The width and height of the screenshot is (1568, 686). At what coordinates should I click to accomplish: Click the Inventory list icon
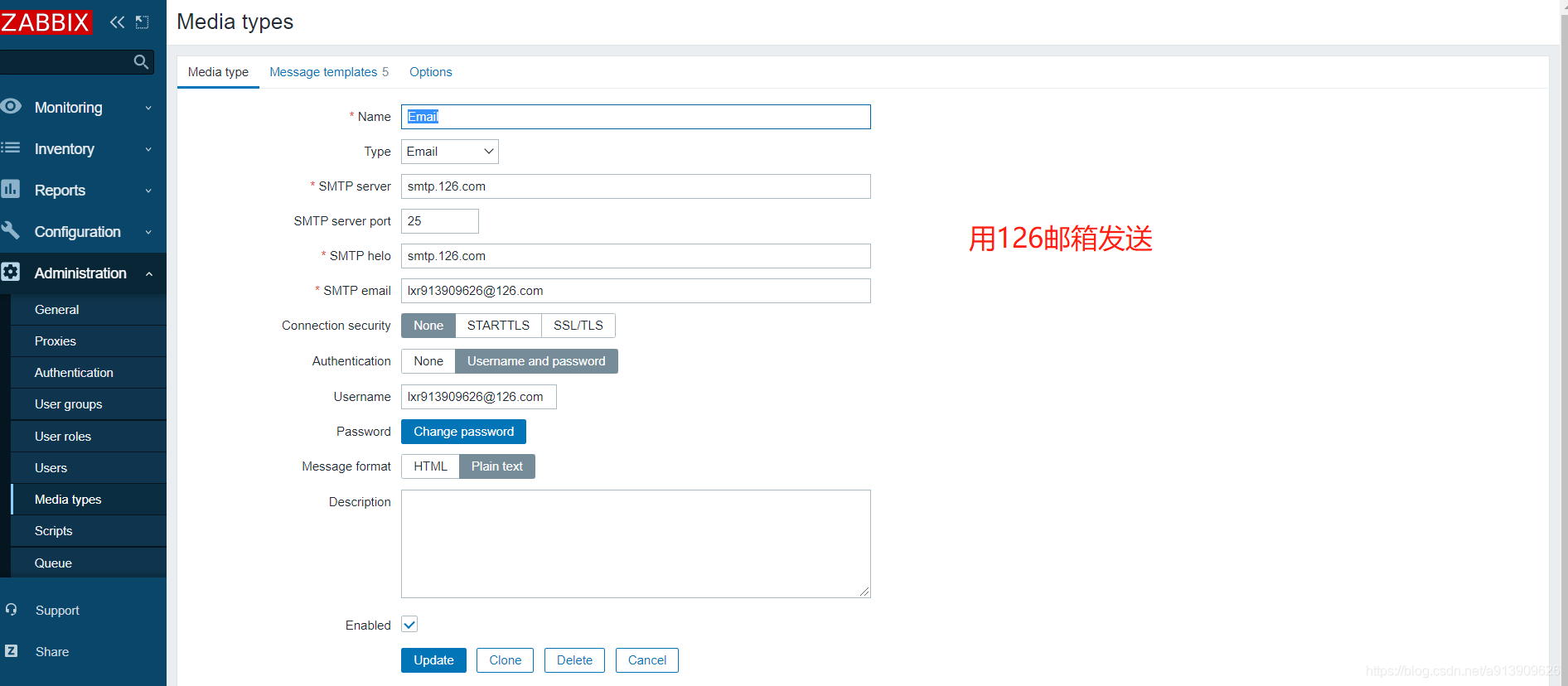coord(11,148)
